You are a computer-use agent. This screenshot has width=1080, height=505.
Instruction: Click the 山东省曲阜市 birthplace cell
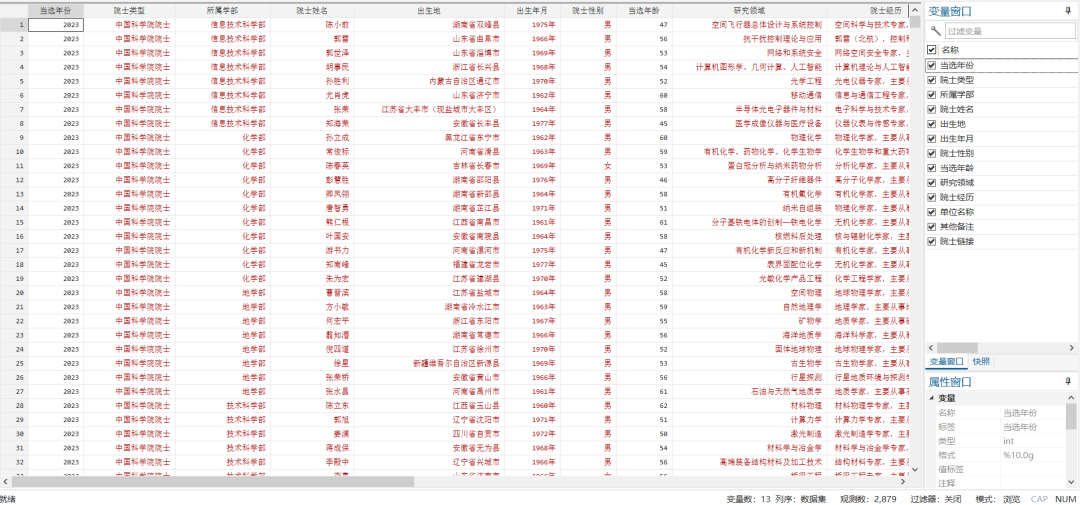click(428, 39)
